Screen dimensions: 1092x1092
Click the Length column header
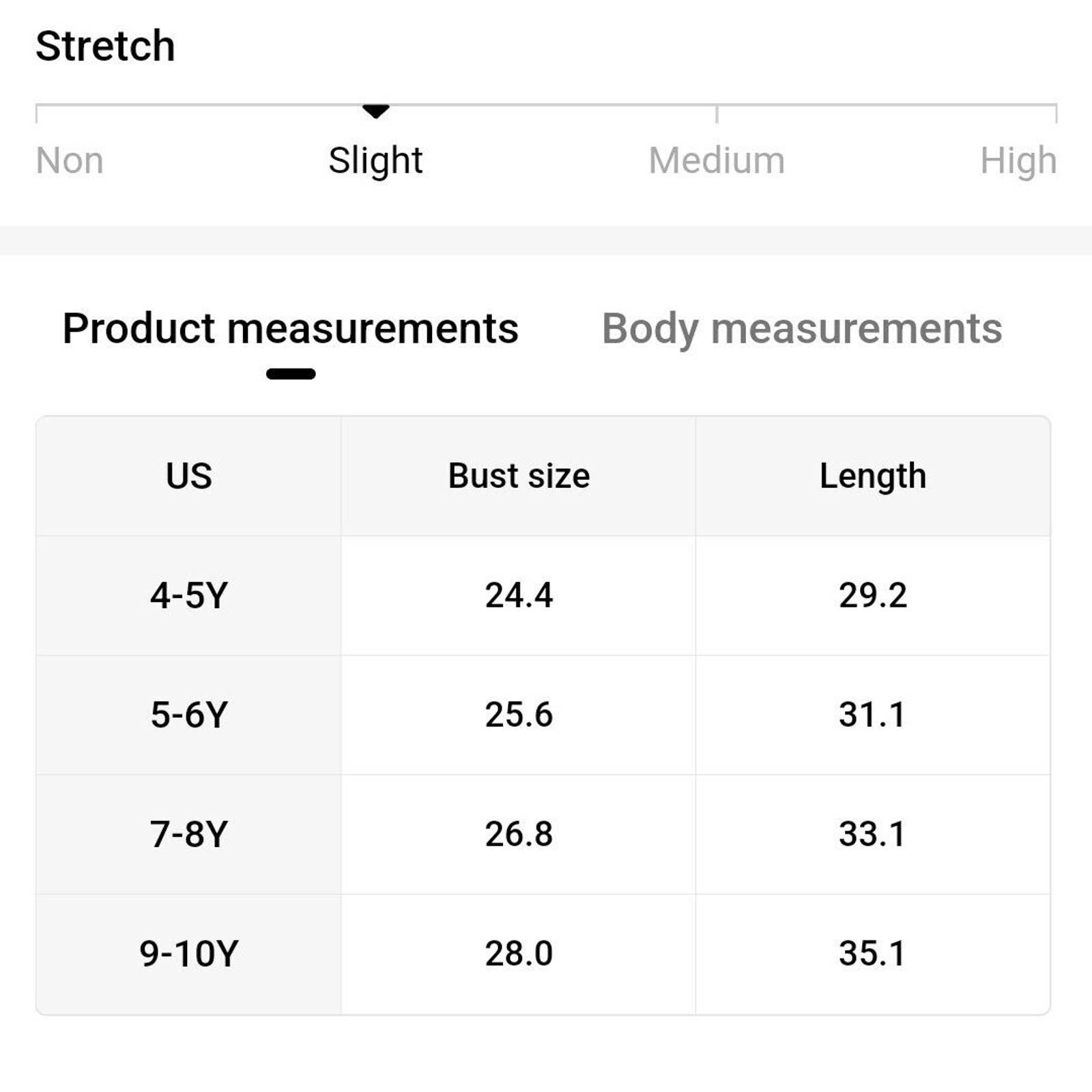873,477
